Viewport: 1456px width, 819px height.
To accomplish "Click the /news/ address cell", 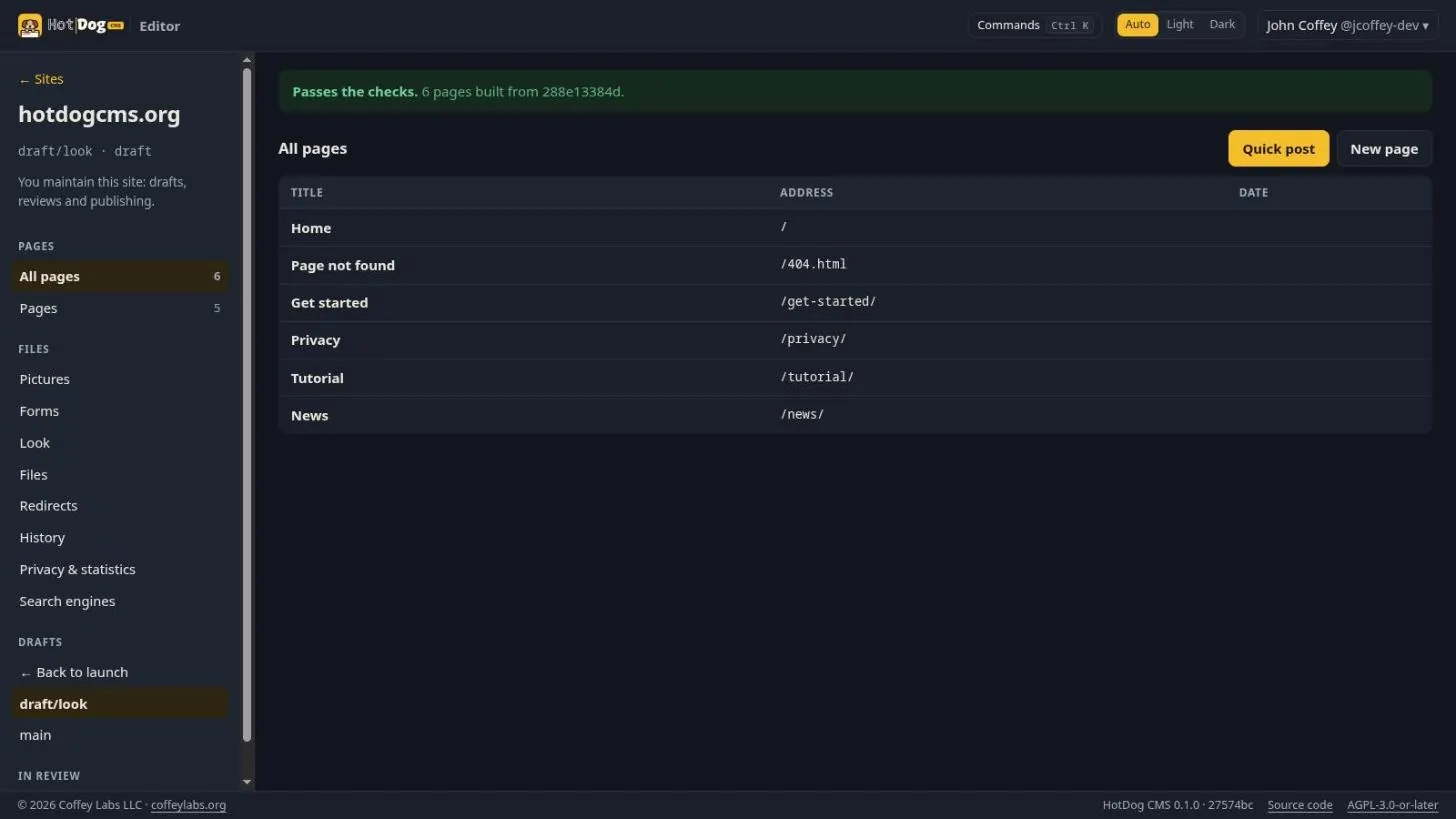I will click(802, 415).
